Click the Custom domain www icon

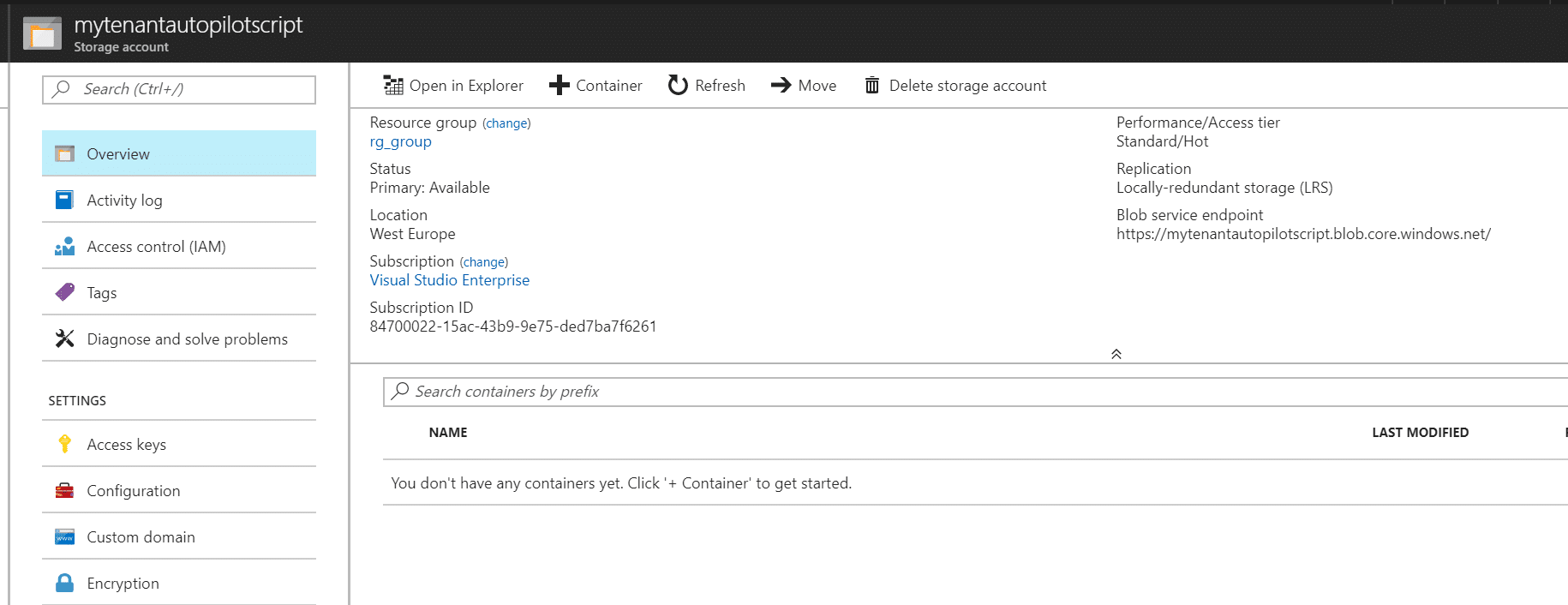coord(64,537)
